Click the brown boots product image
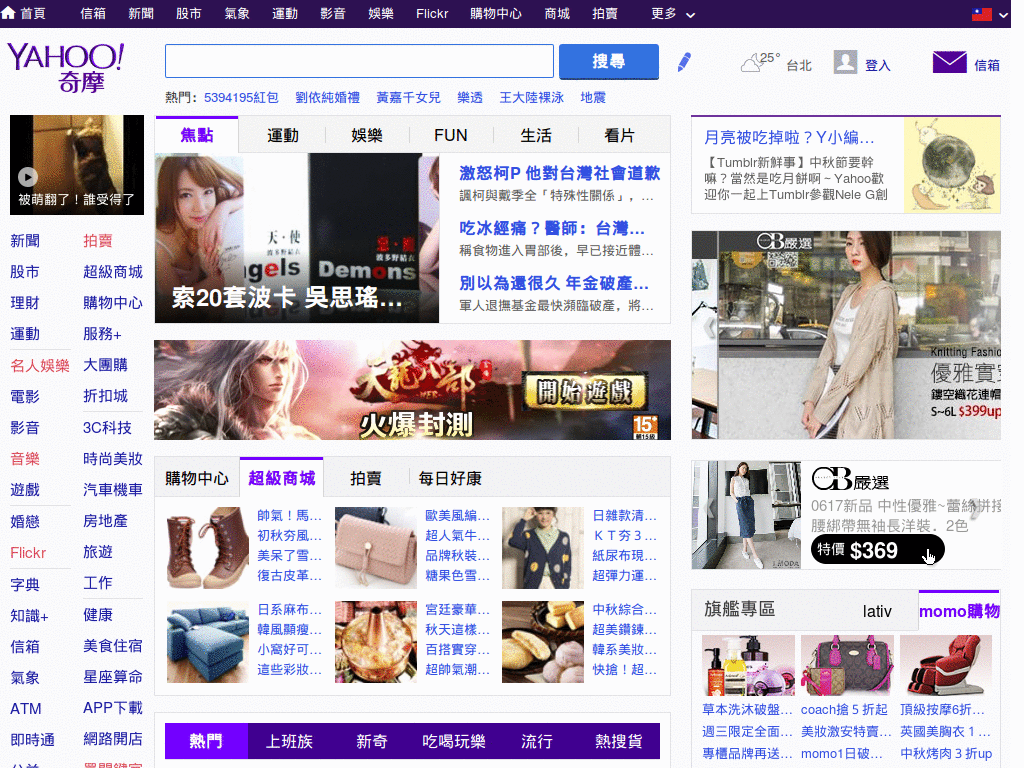This screenshot has height=768, width=1024. click(x=208, y=548)
